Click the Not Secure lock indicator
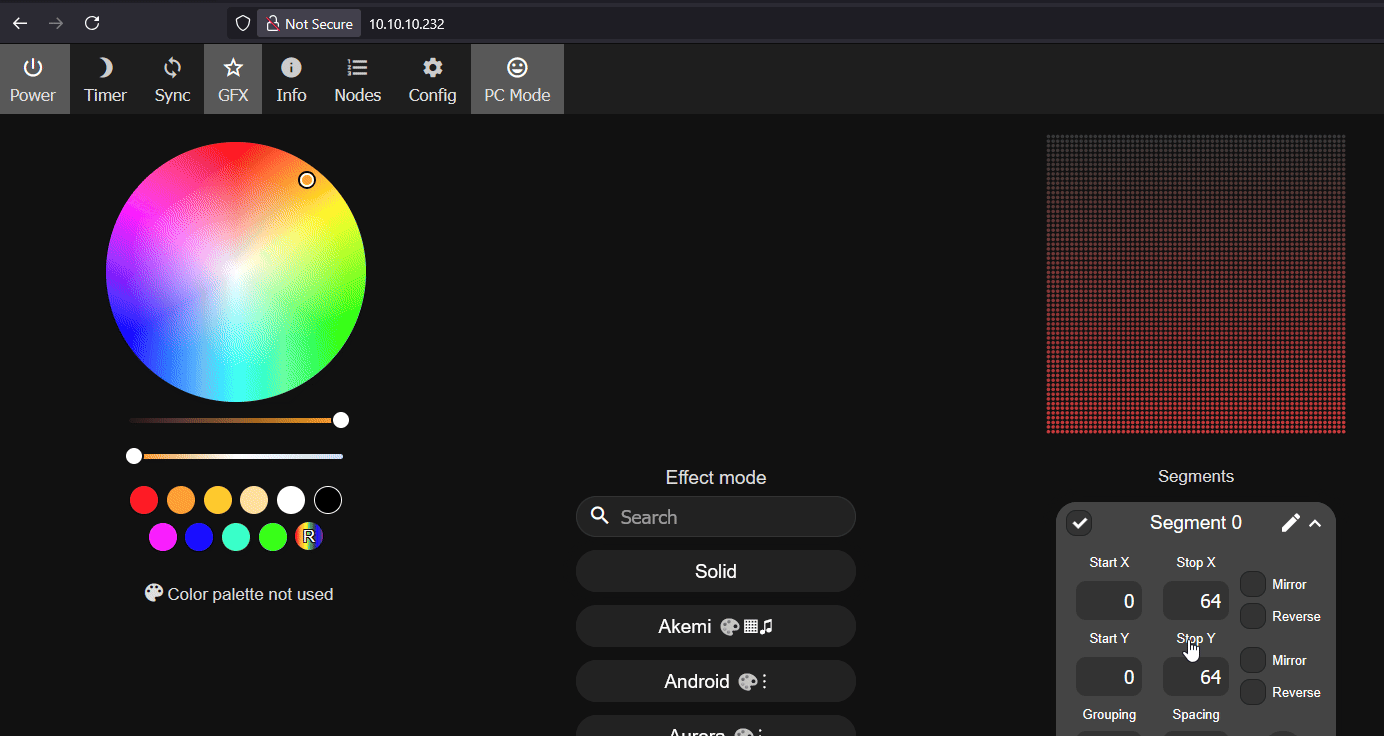The image size is (1384, 736). pos(309,24)
